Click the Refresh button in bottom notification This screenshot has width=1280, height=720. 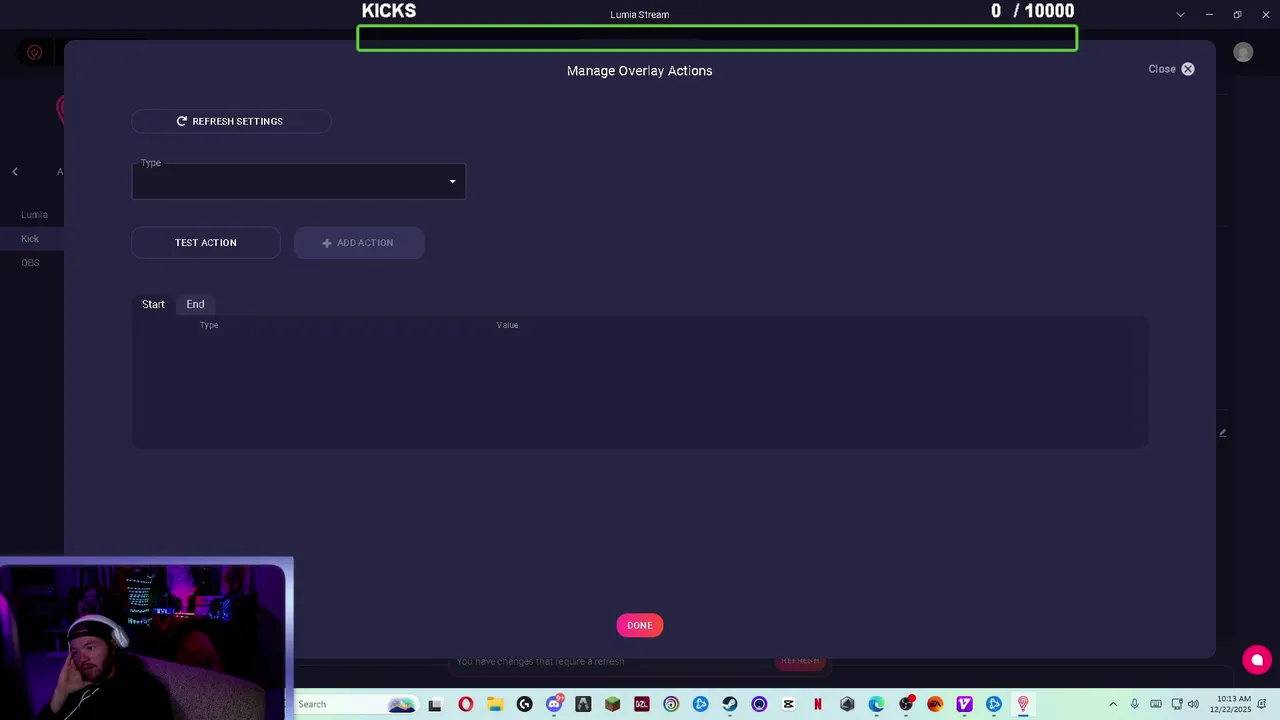(x=800, y=661)
